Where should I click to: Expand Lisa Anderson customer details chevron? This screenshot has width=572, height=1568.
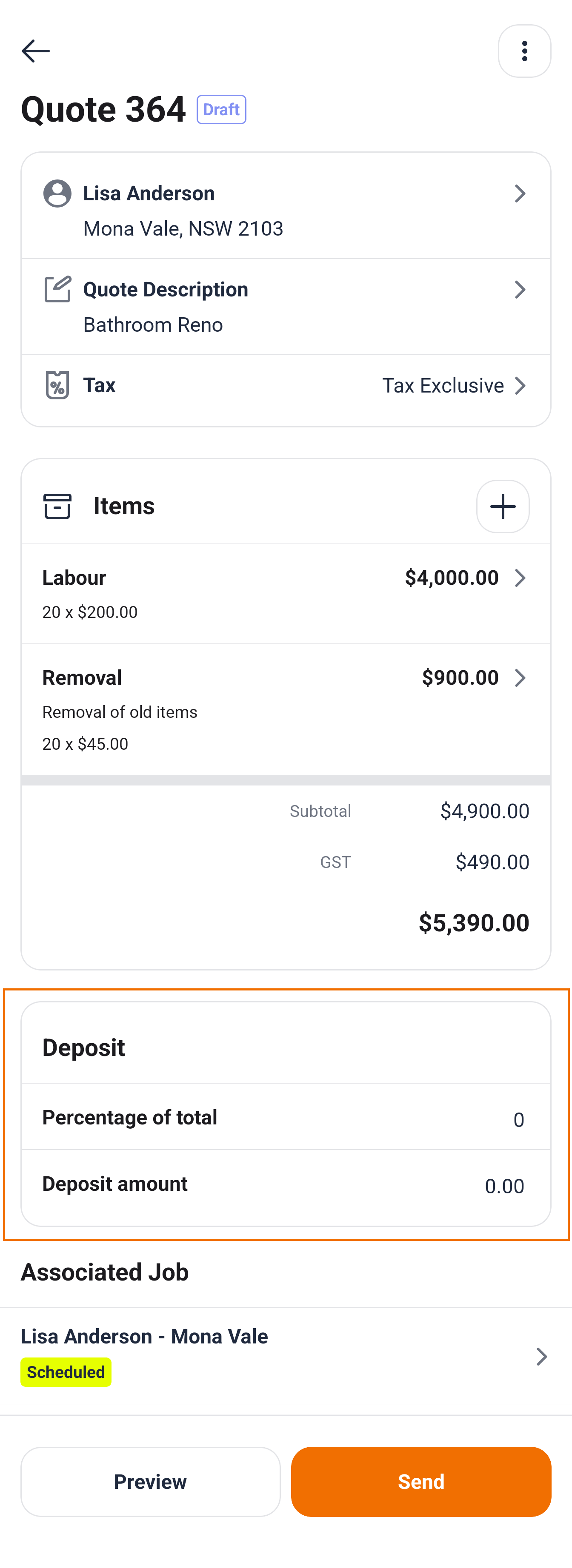click(520, 194)
